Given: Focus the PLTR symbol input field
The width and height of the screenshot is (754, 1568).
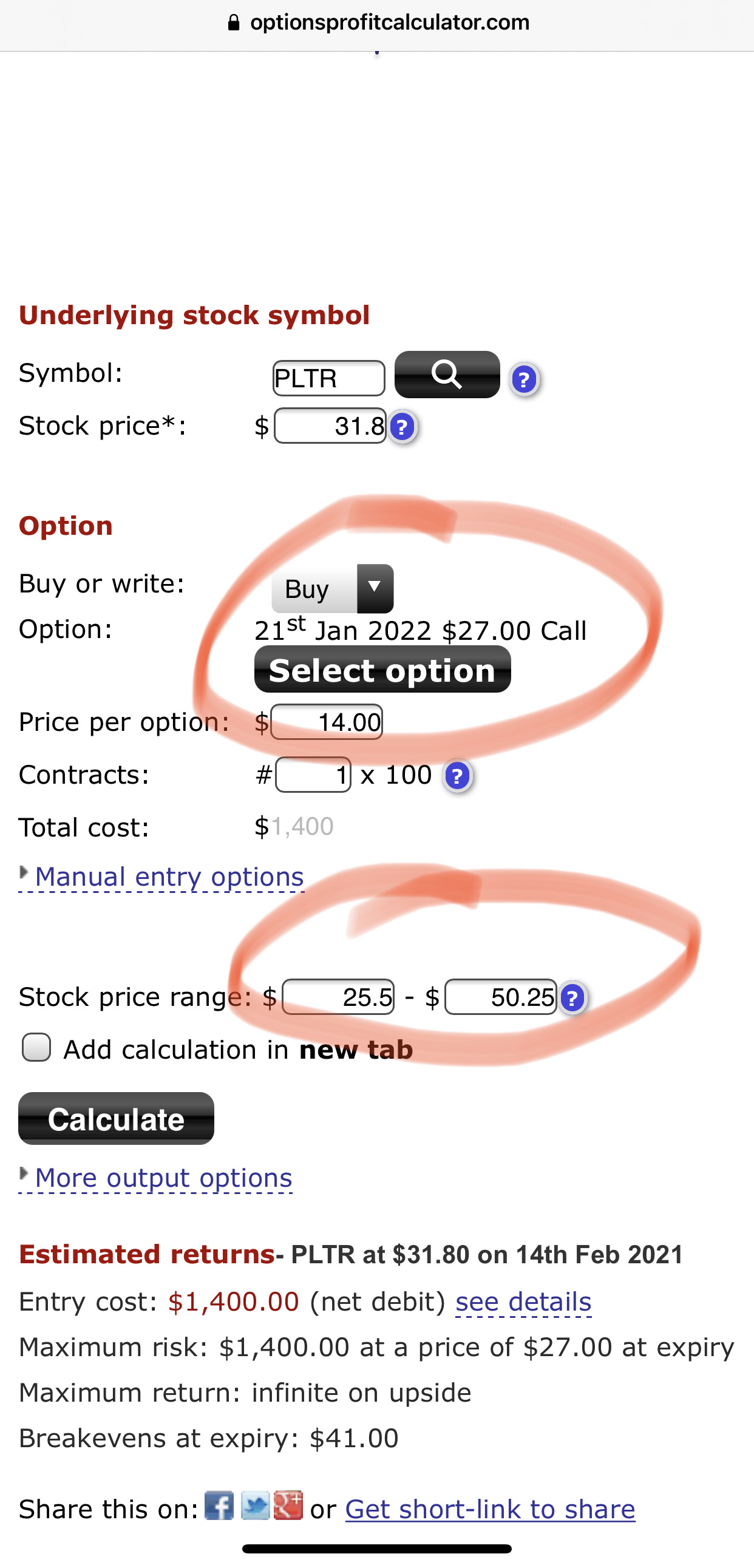Looking at the screenshot, I should click(x=328, y=379).
